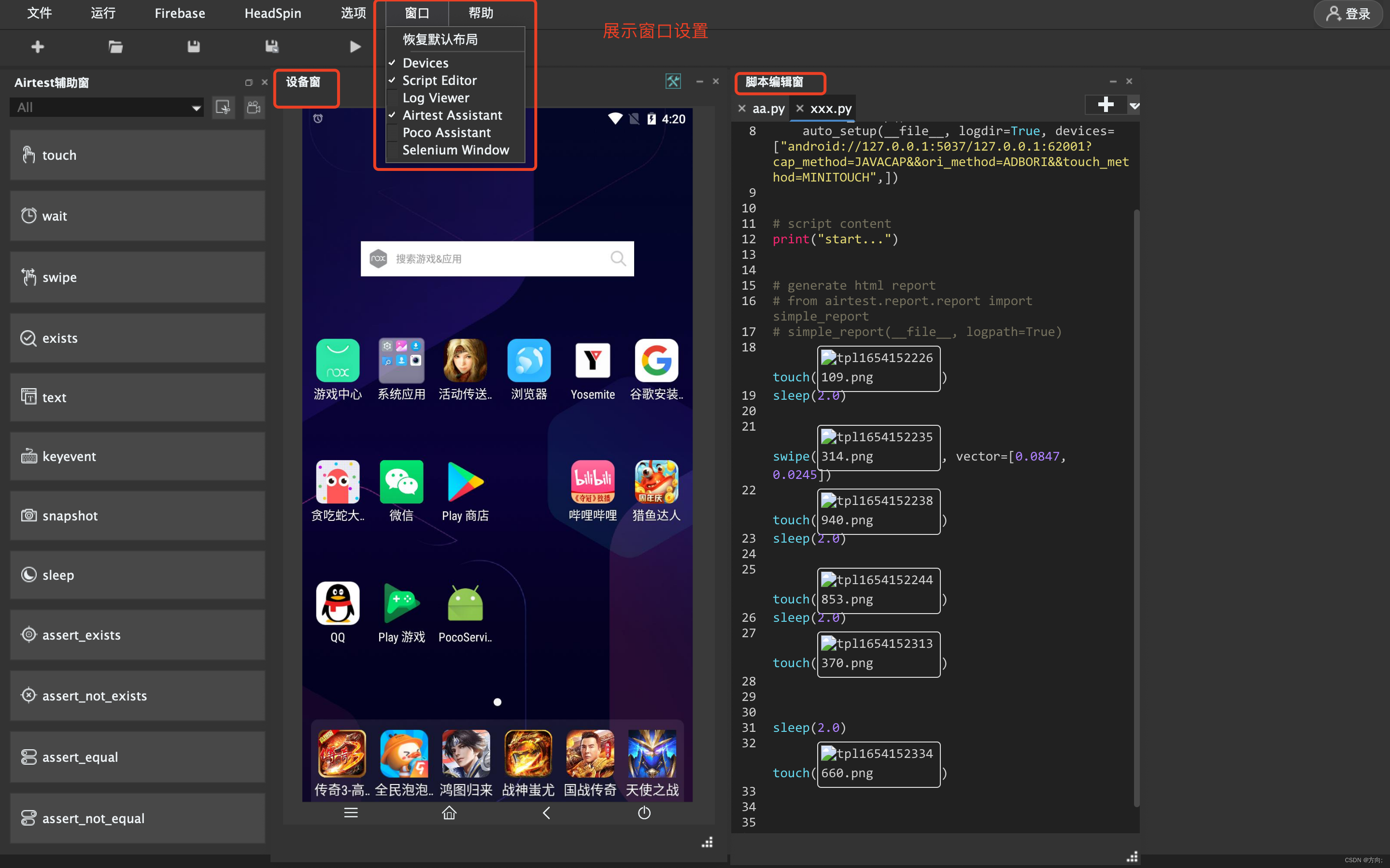Click the new file plus icon in toolbar
This screenshot has height=868, width=1390.
coord(38,46)
